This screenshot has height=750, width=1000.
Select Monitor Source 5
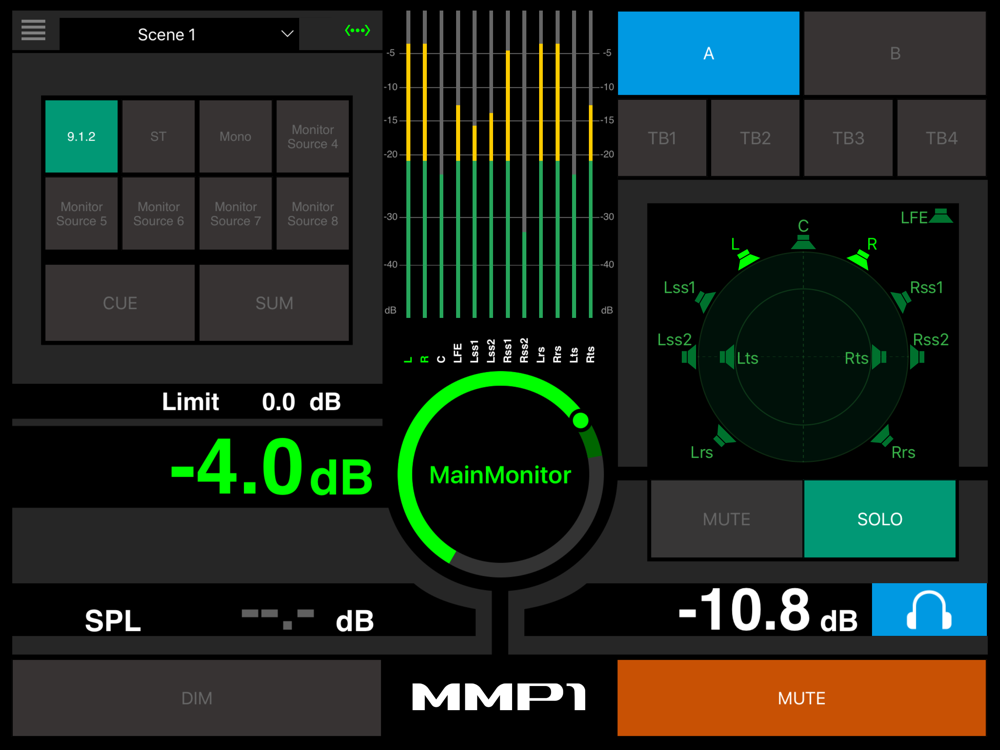82,214
